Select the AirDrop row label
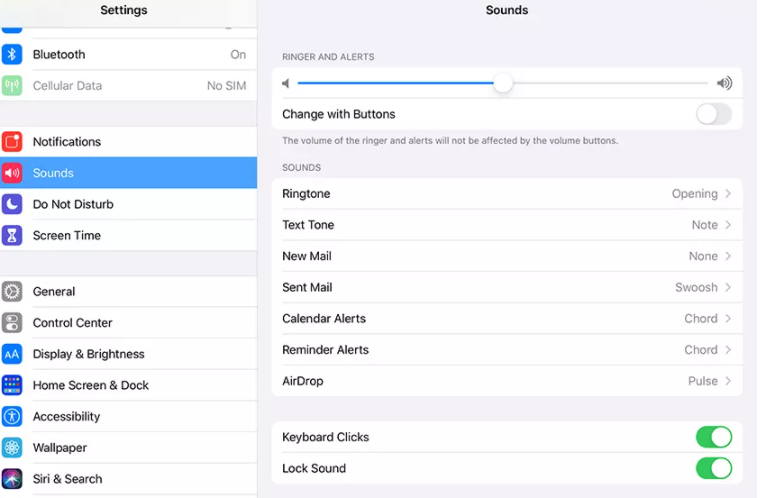760x498 pixels. point(302,381)
